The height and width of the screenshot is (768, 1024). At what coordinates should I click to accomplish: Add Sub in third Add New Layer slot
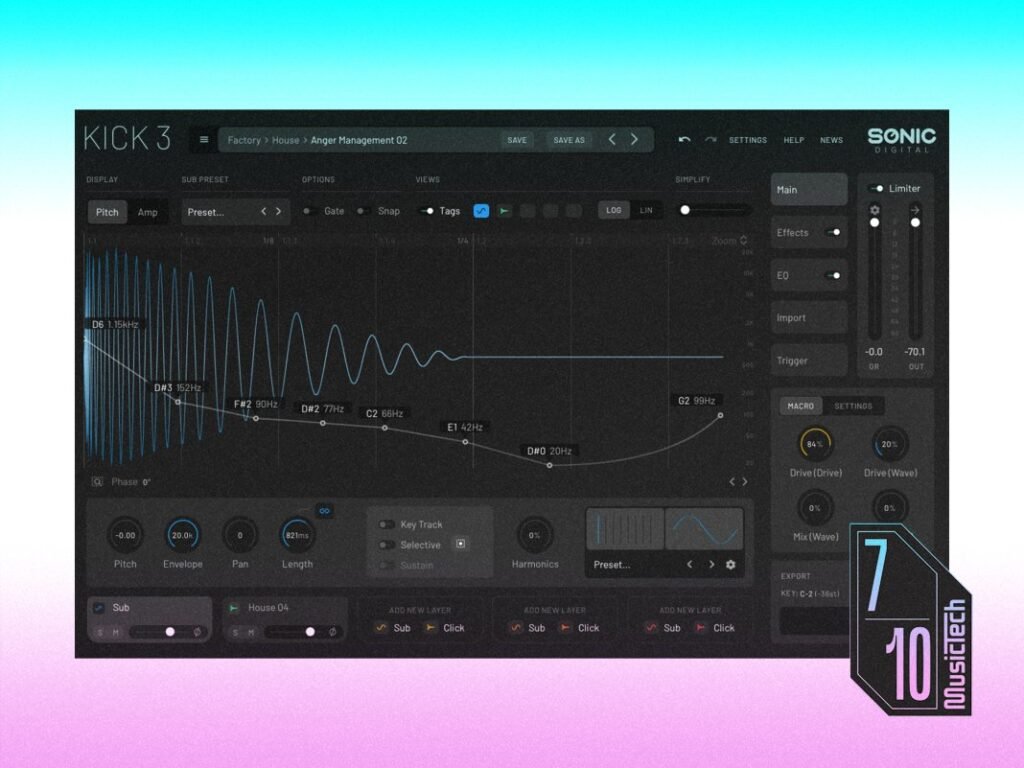click(663, 628)
